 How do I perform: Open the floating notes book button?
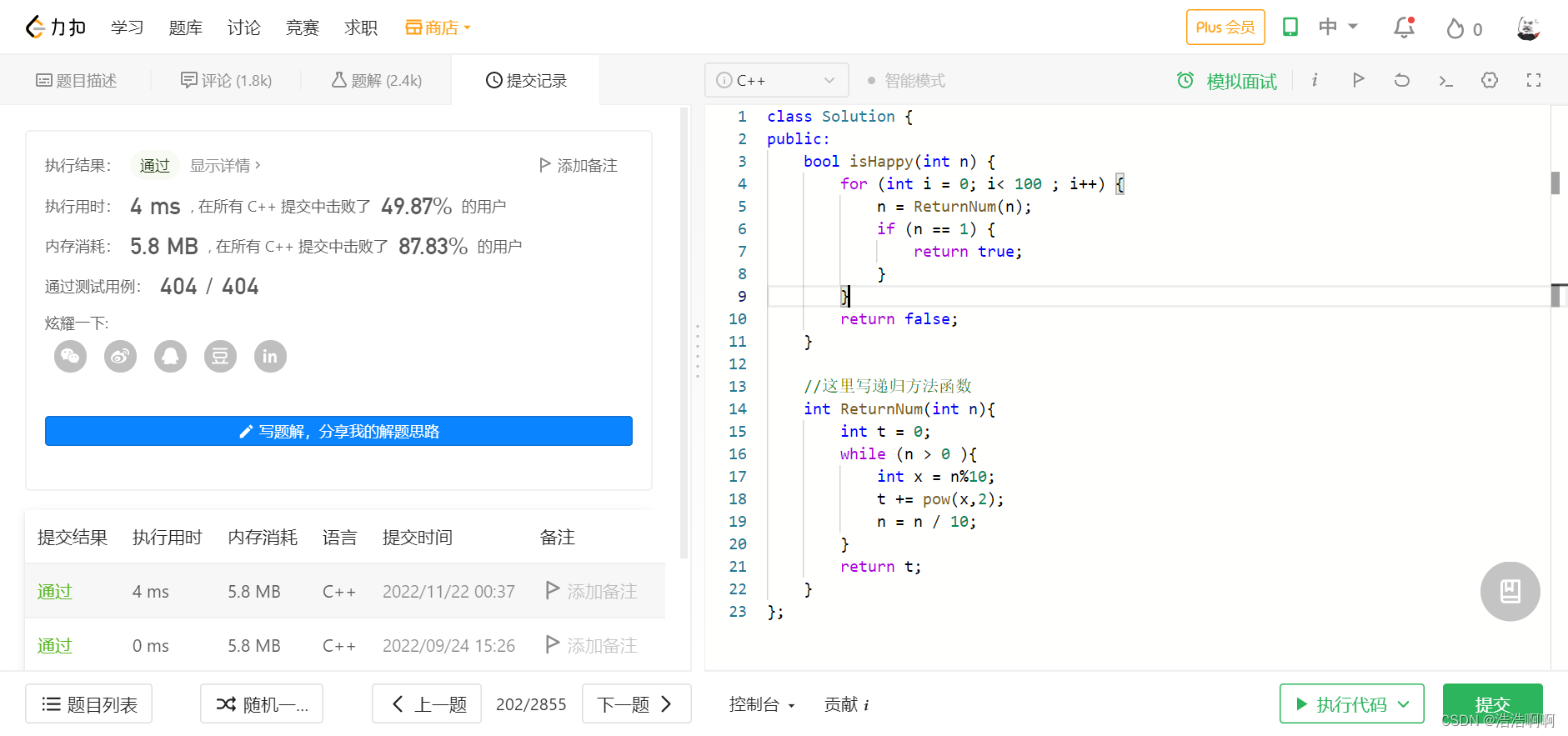1510,591
